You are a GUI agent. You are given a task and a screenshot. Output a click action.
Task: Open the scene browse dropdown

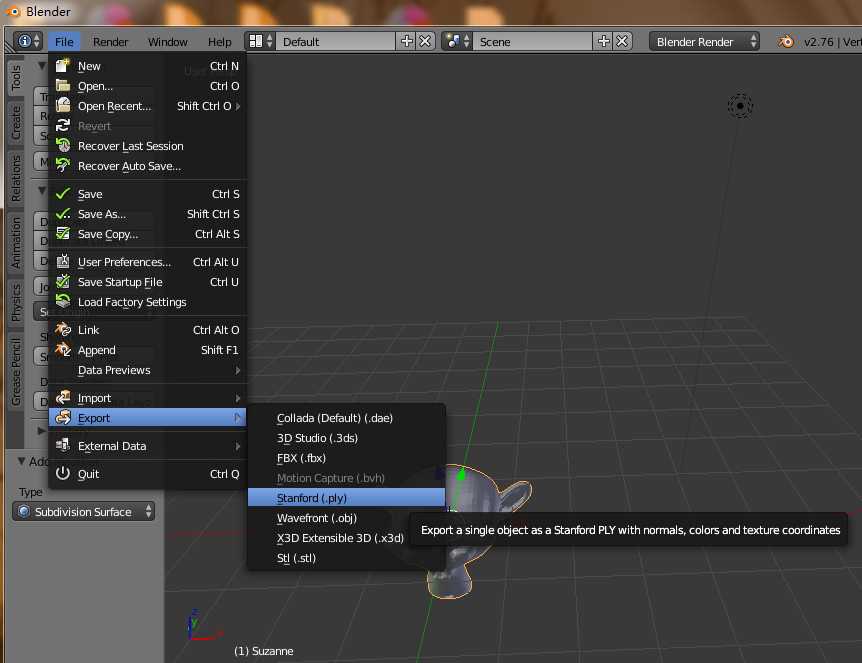tap(457, 41)
